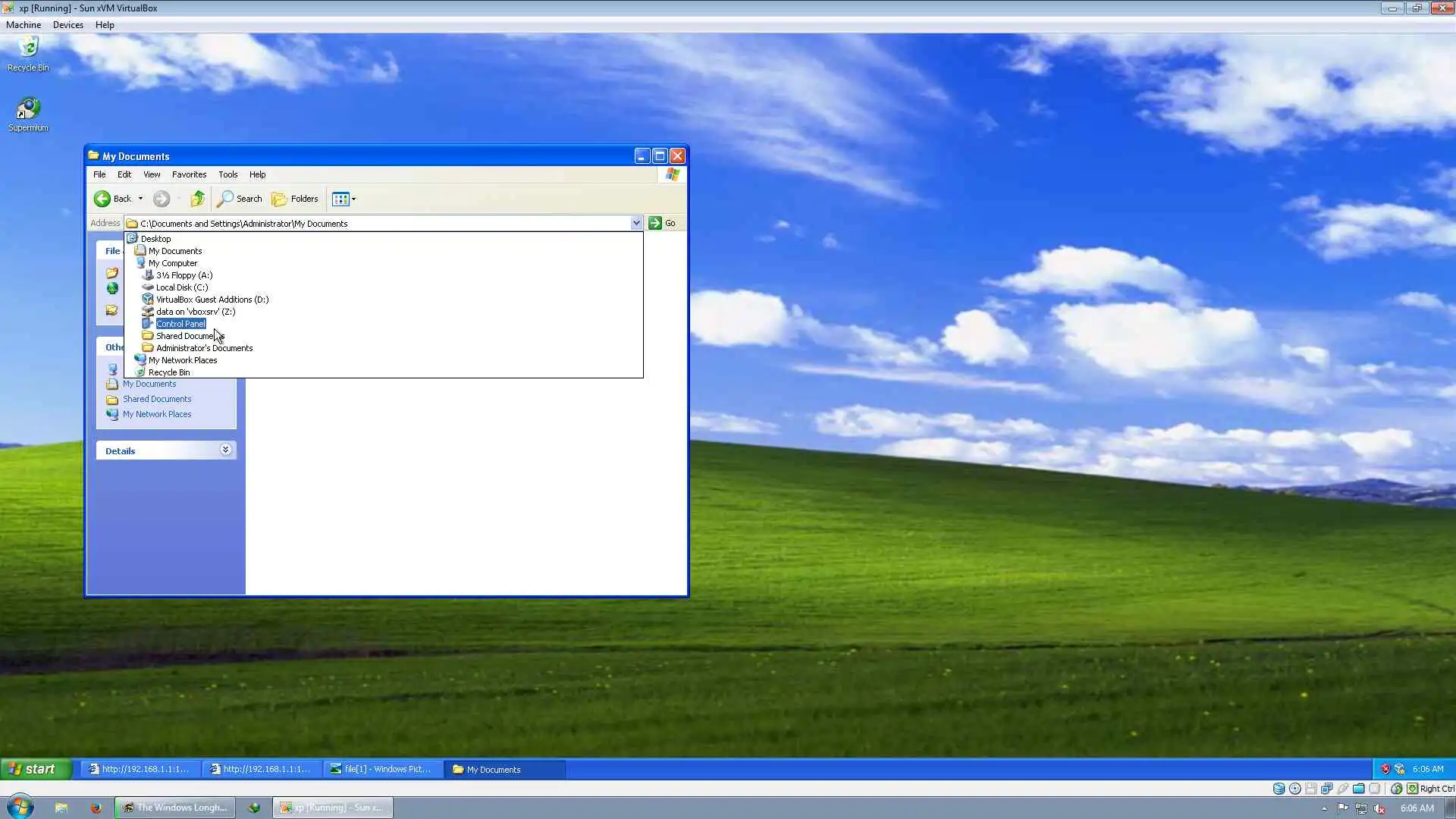Viewport: 1456px width, 819px height.
Task: Open the My Network Places link in the side panel
Action: [x=157, y=414]
